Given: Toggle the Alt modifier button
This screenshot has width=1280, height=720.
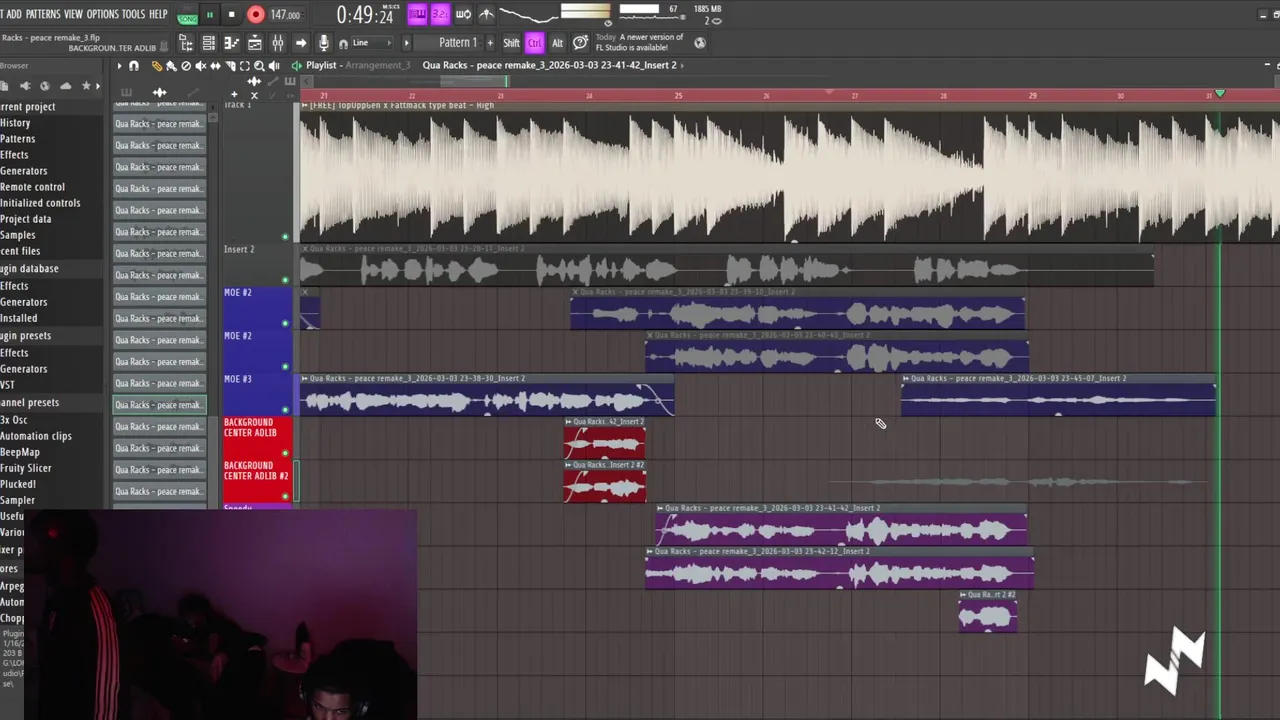Looking at the screenshot, I should pos(557,43).
